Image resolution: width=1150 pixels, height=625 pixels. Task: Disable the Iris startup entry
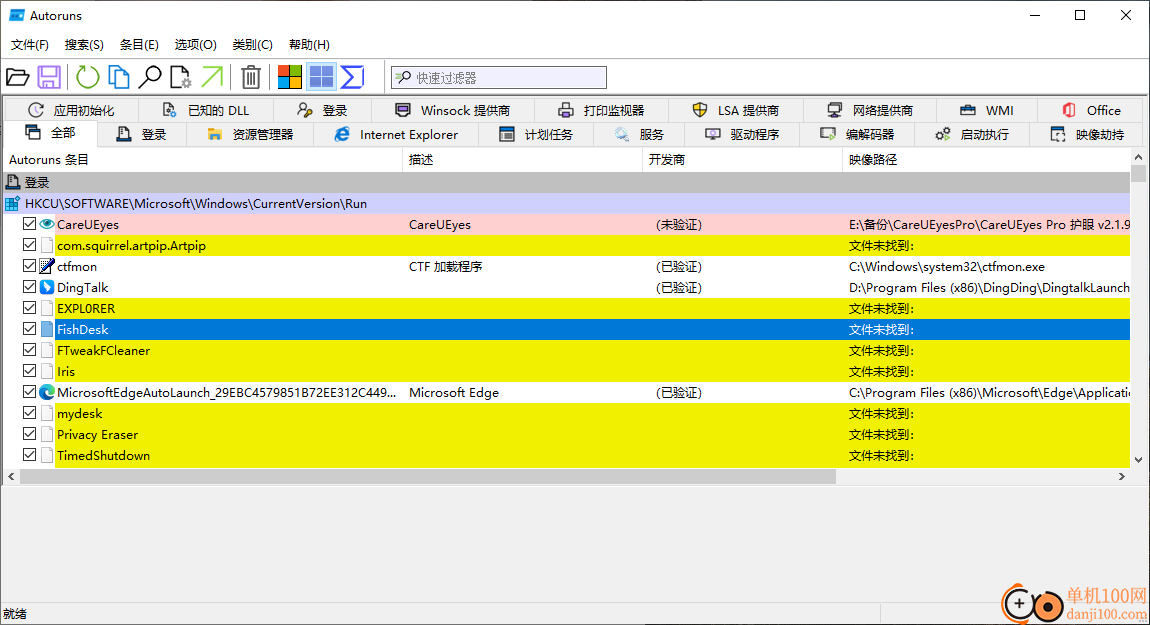pyautogui.click(x=29, y=371)
